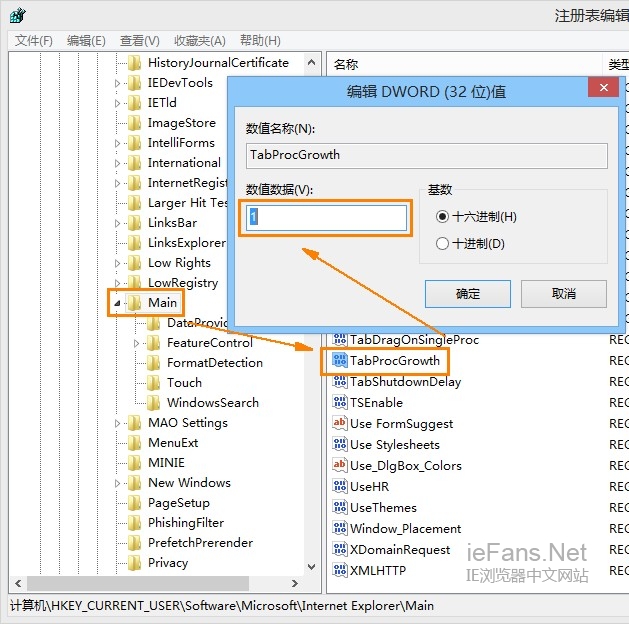Open the 文件(F) menu

[34, 41]
